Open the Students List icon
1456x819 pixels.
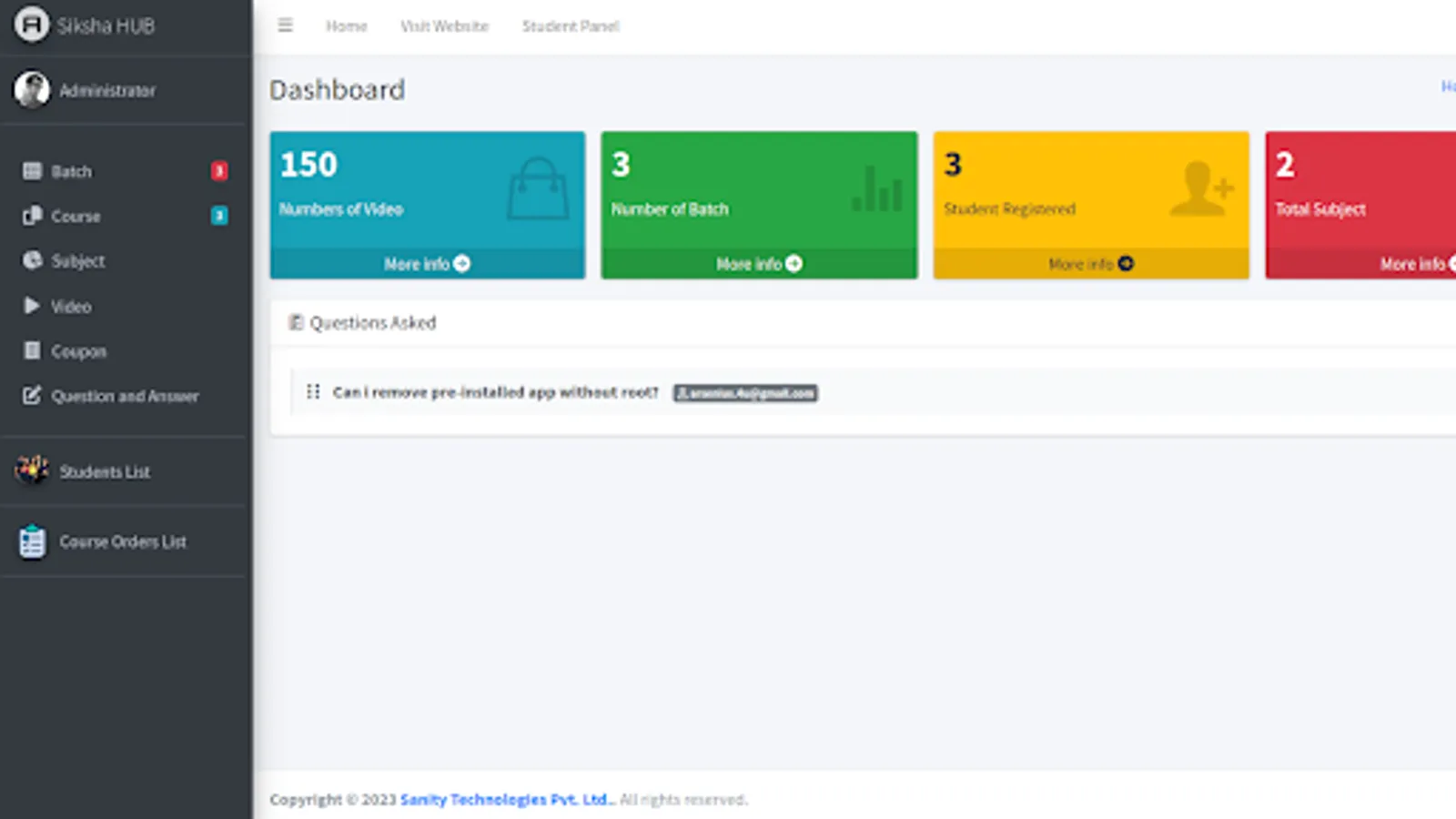32,470
